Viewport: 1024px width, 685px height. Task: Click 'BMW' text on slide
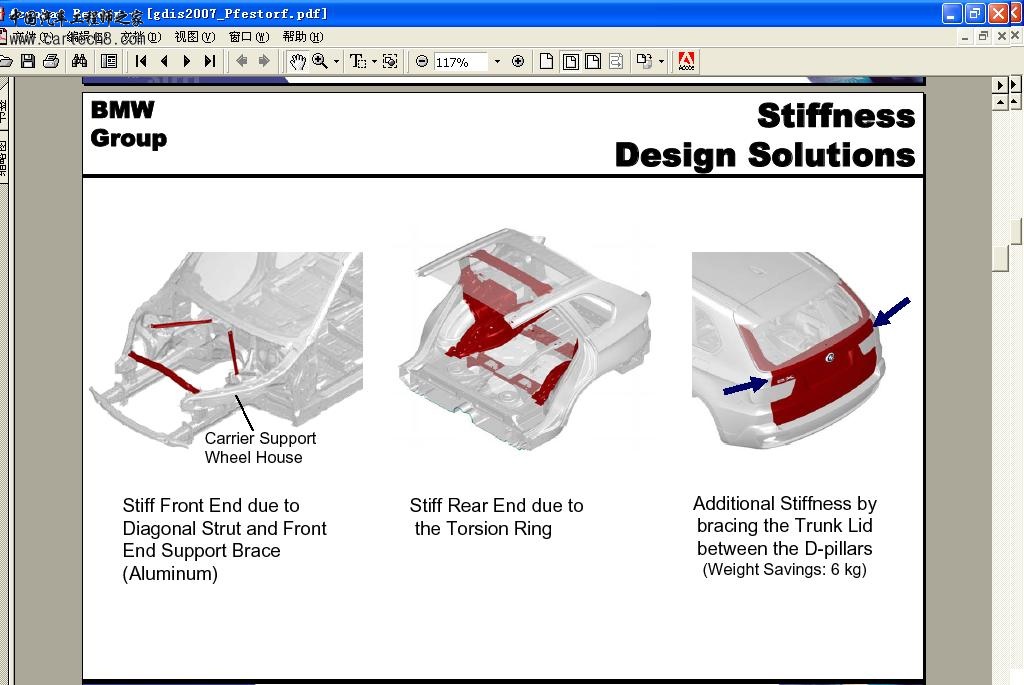coord(122,110)
